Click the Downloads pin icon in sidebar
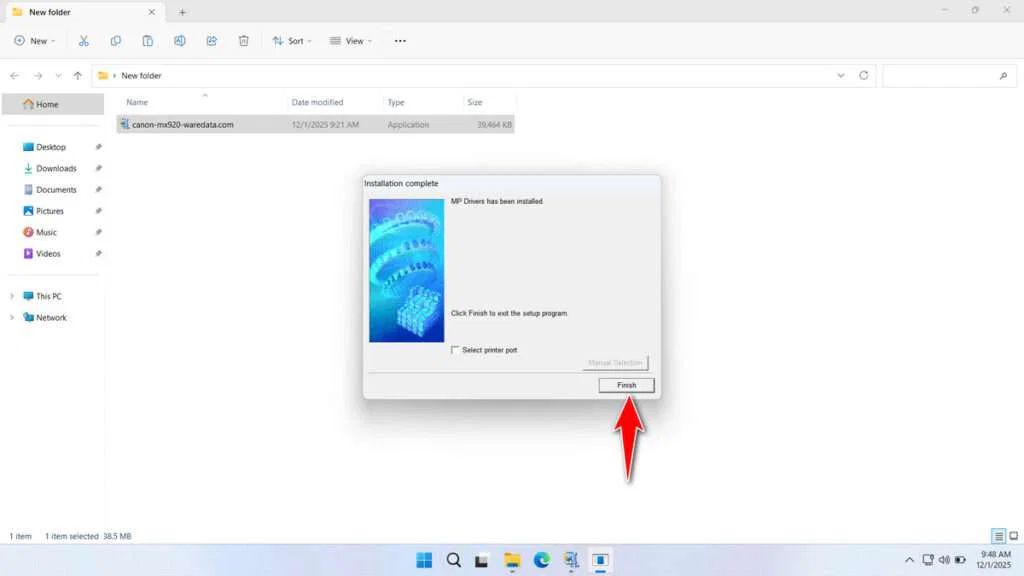 (x=98, y=168)
